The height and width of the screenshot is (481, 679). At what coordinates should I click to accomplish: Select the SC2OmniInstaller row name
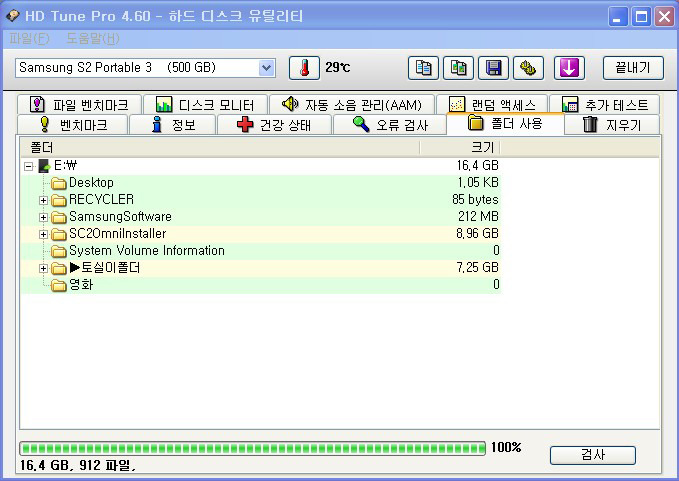[118, 234]
